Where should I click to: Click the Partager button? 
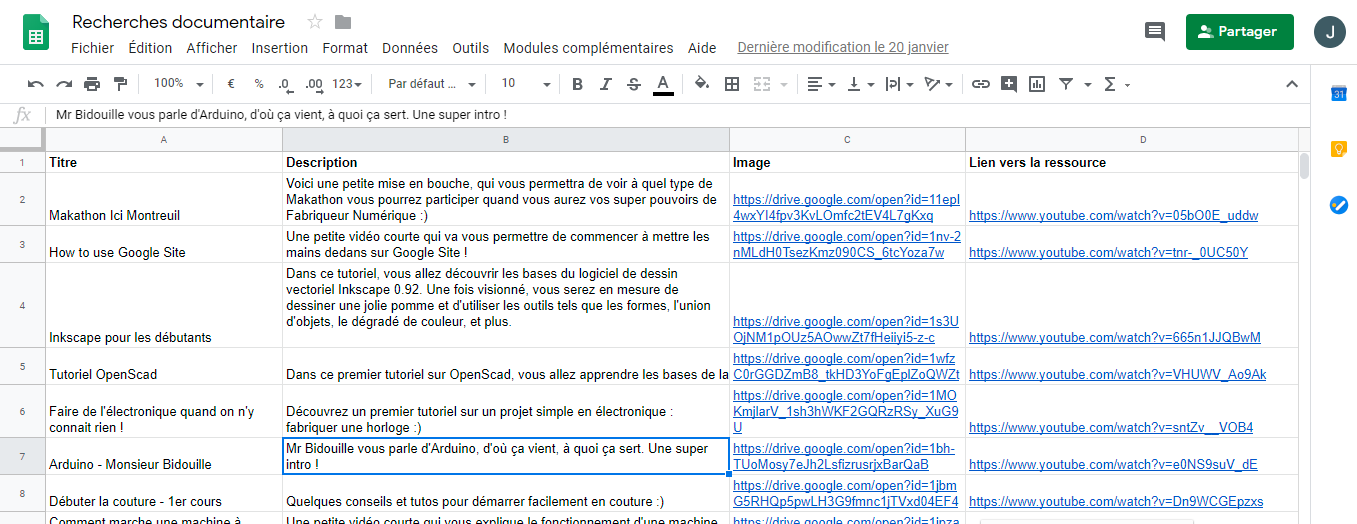(1239, 32)
